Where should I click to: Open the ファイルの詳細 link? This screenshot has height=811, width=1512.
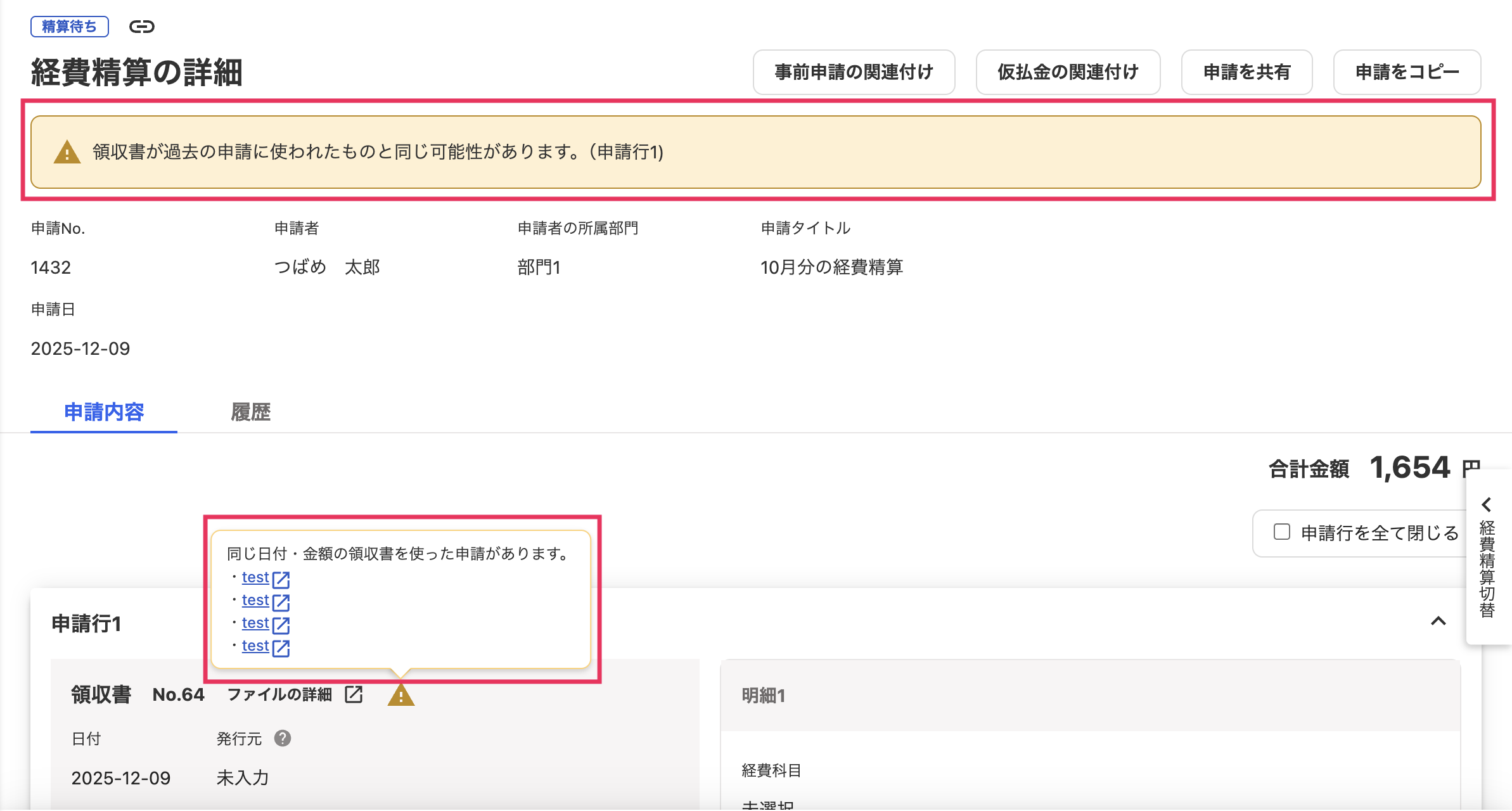(x=279, y=694)
